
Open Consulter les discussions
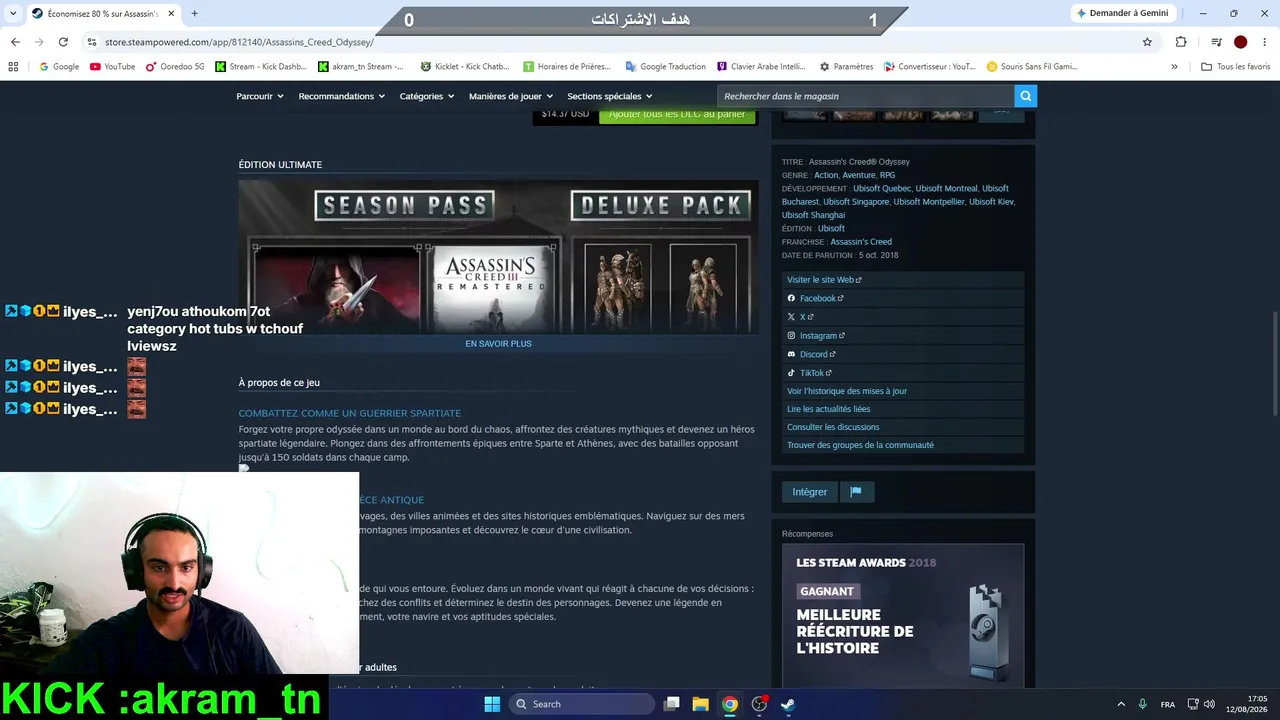pyautogui.click(x=833, y=427)
